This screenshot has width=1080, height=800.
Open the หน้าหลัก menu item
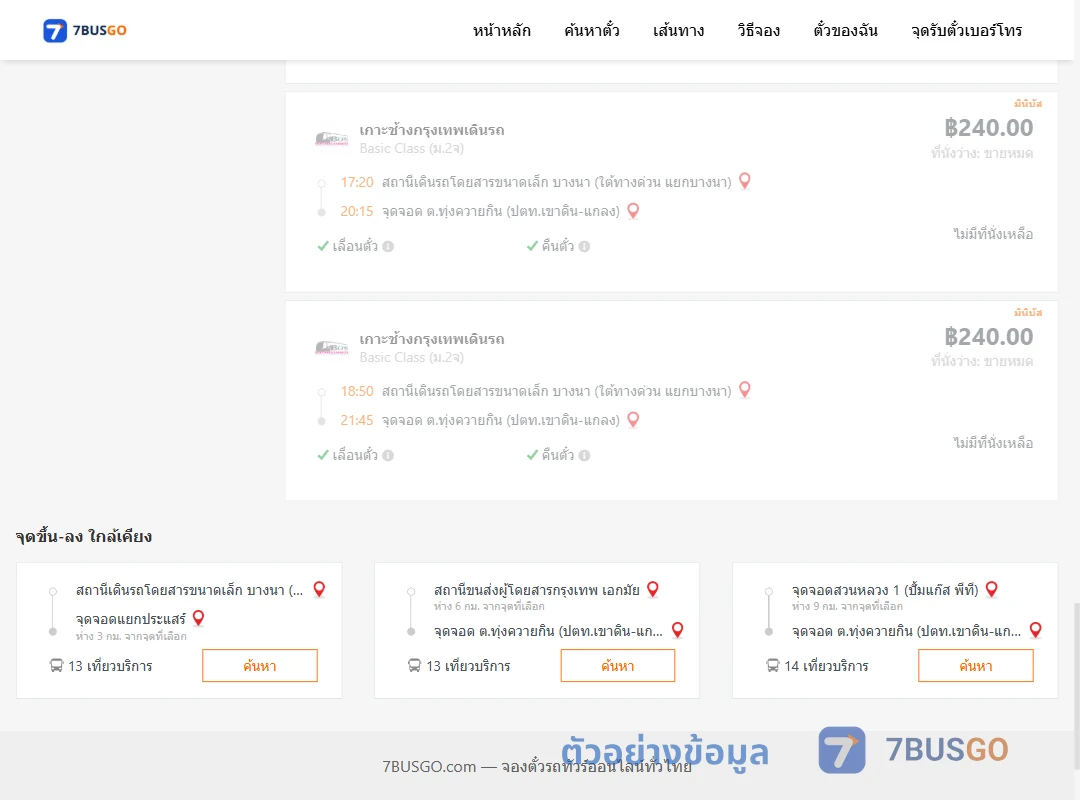tap(501, 30)
